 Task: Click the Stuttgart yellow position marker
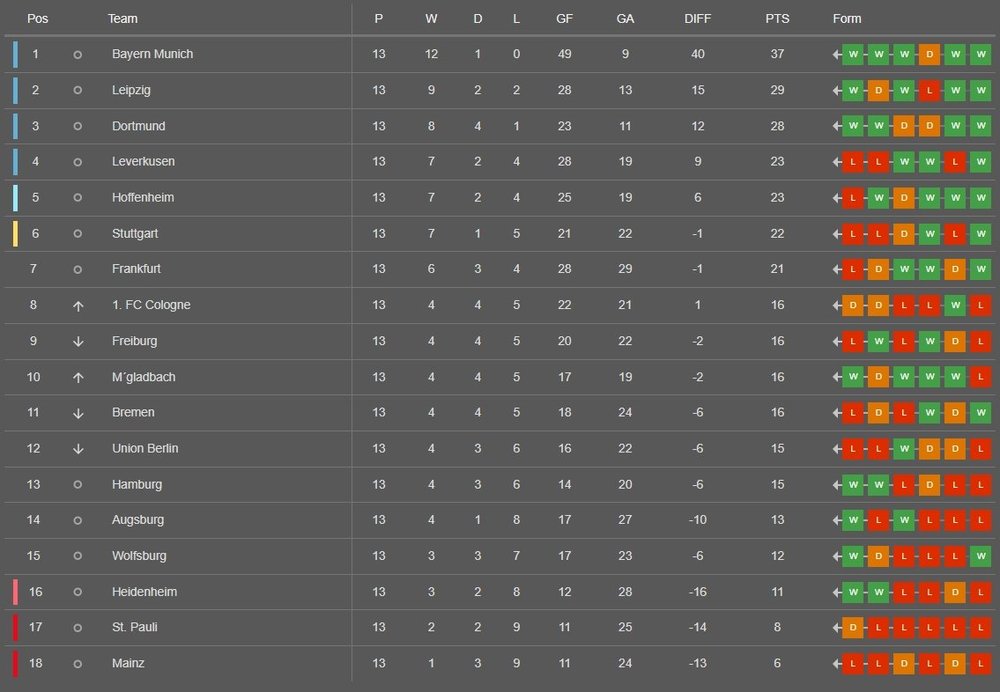coord(15,233)
